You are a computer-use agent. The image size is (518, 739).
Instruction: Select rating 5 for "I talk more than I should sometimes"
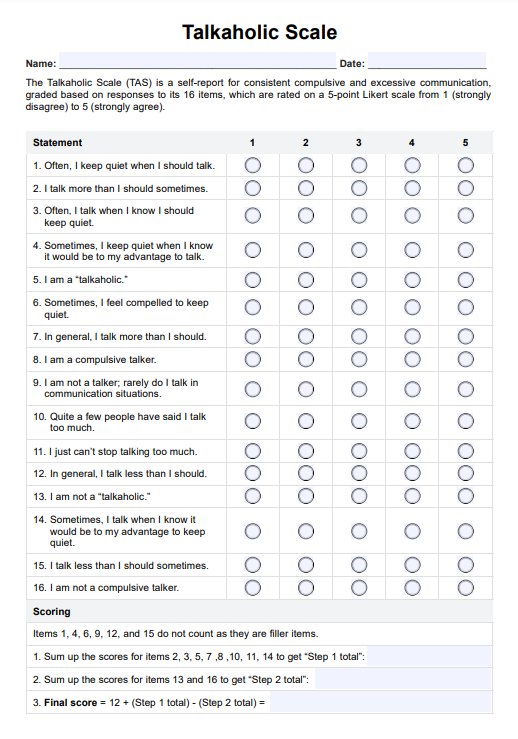[466, 188]
